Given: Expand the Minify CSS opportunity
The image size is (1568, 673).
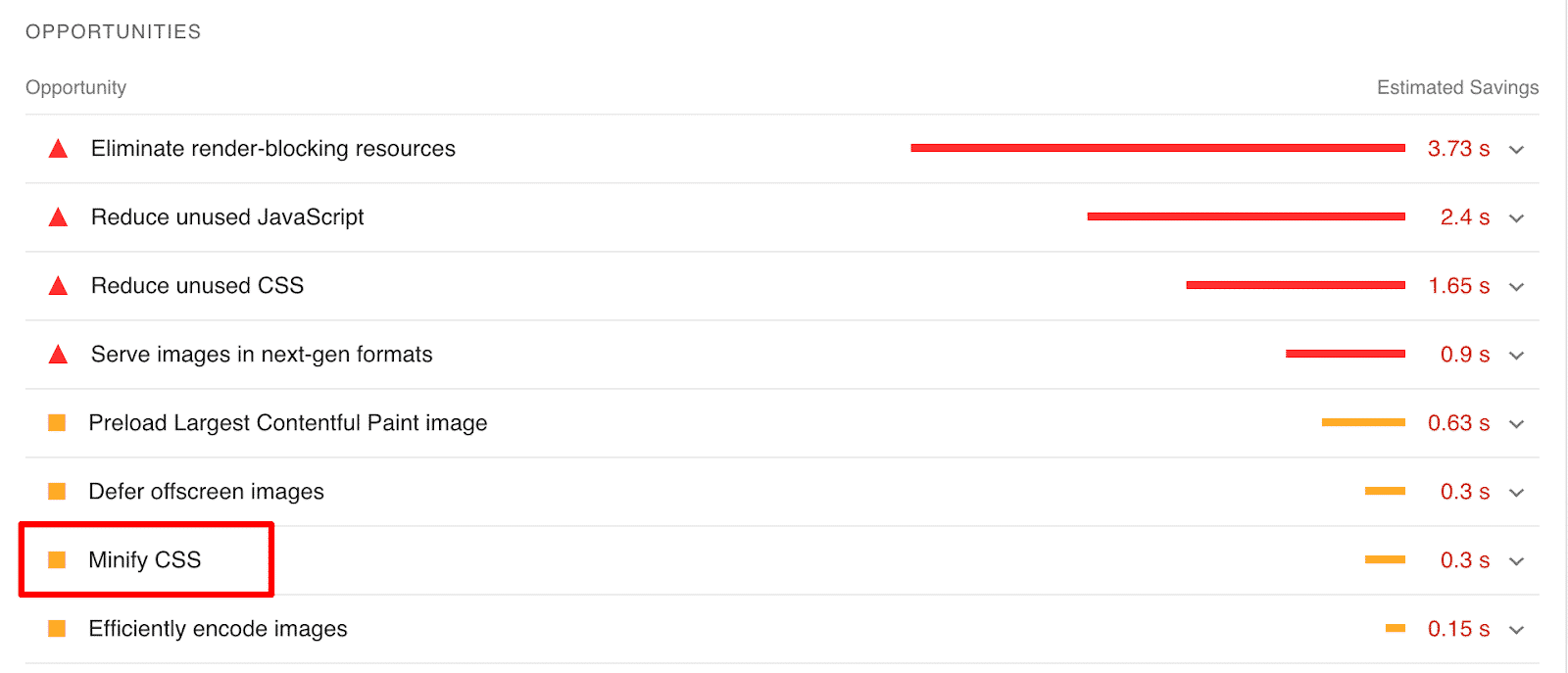Looking at the screenshot, I should coord(1516,560).
